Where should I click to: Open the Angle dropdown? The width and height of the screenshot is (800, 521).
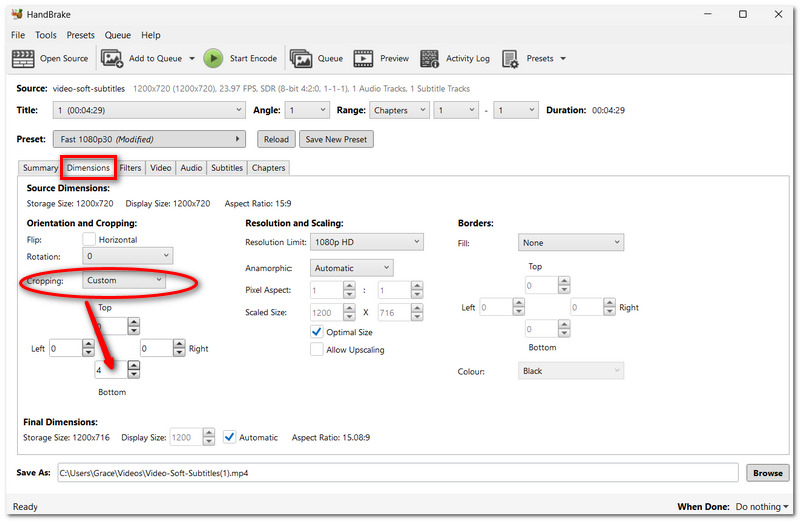tap(307, 110)
